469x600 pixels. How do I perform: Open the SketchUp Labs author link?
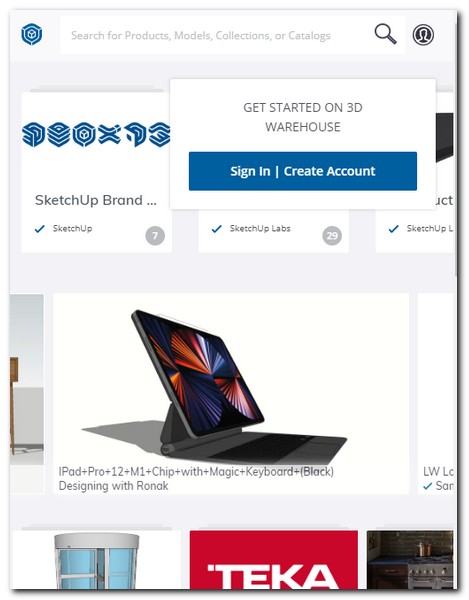coord(260,228)
